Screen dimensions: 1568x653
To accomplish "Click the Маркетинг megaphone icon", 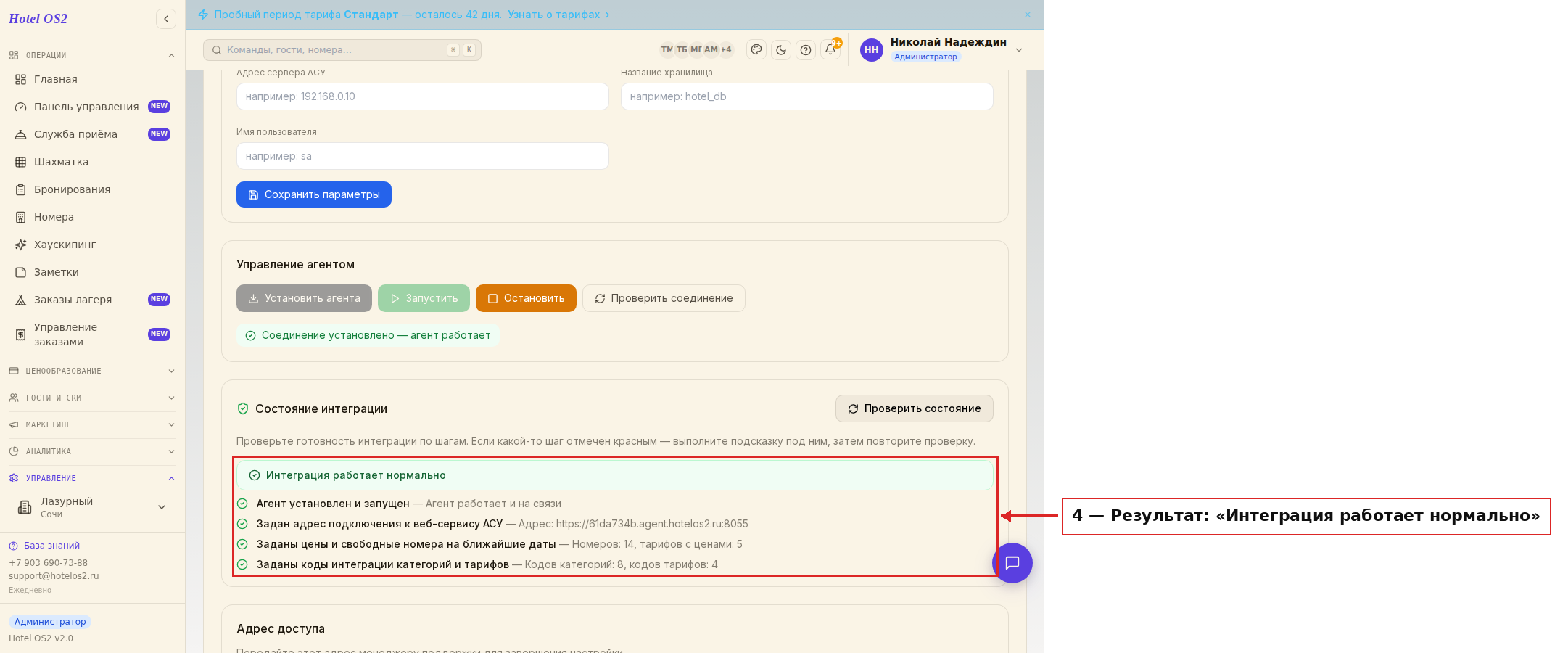I will (14, 424).
